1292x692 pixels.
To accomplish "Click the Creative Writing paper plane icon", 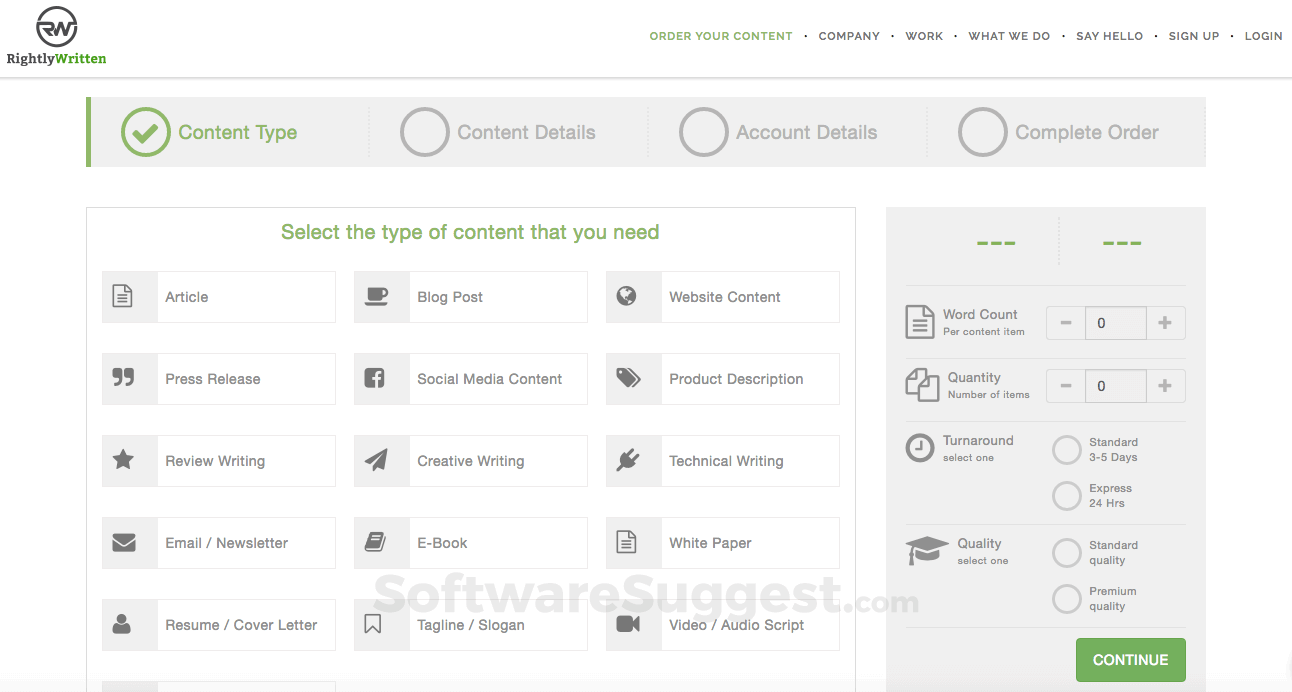I will point(381,461).
